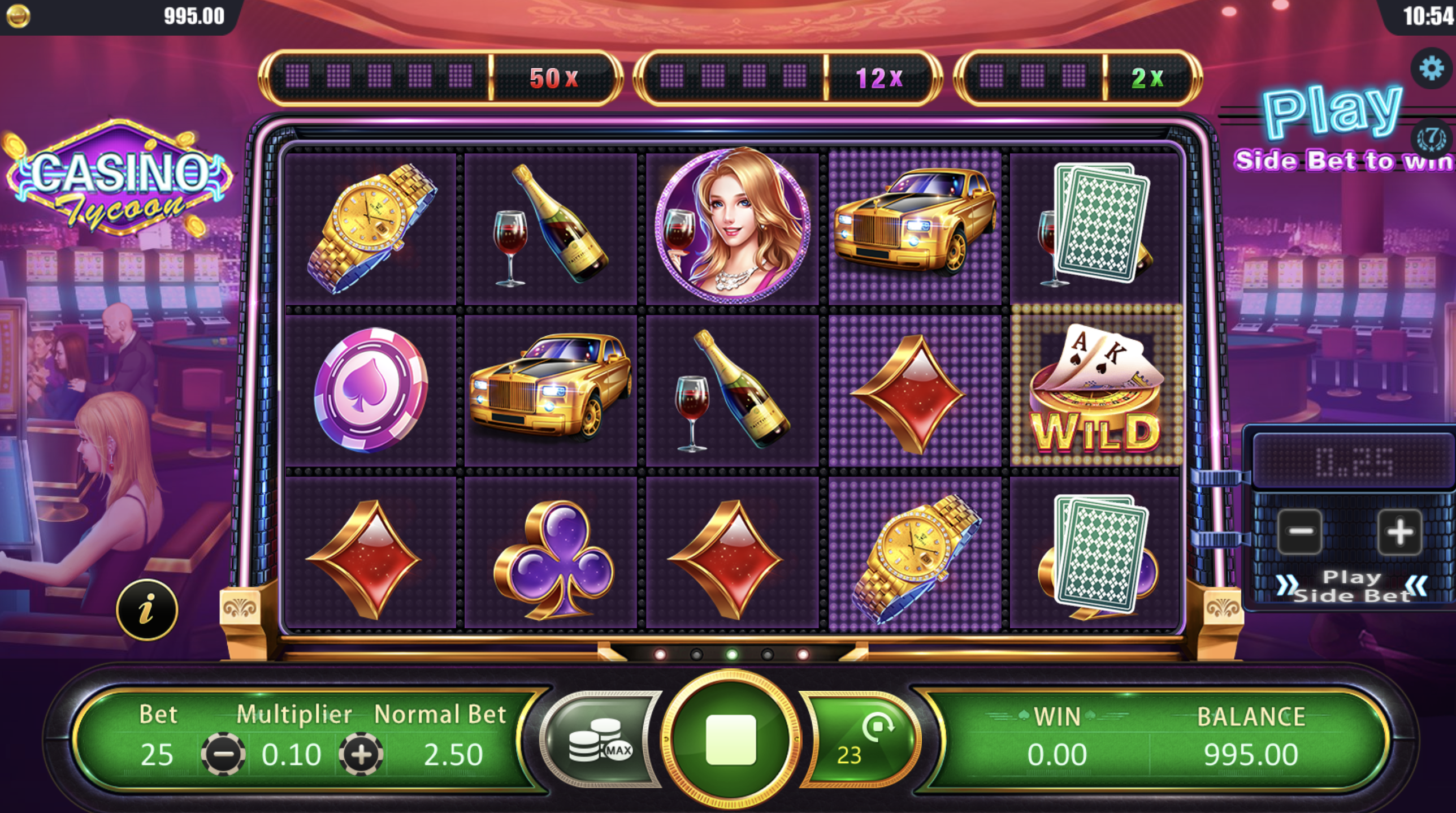Viewport: 1456px width, 813px height.
Task: Select the 50x multiplier meter
Action: click(x=441, y=77)
